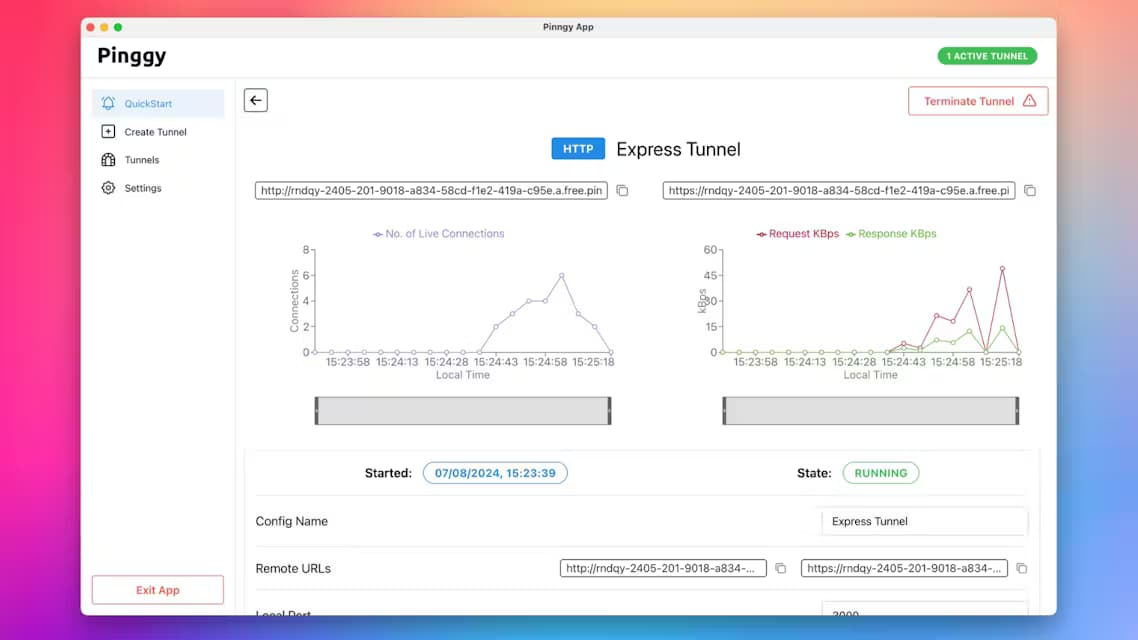Click the 1 Active Tunnel badge
Viewport: 1138px width, 640px height.
click(986, 56)
